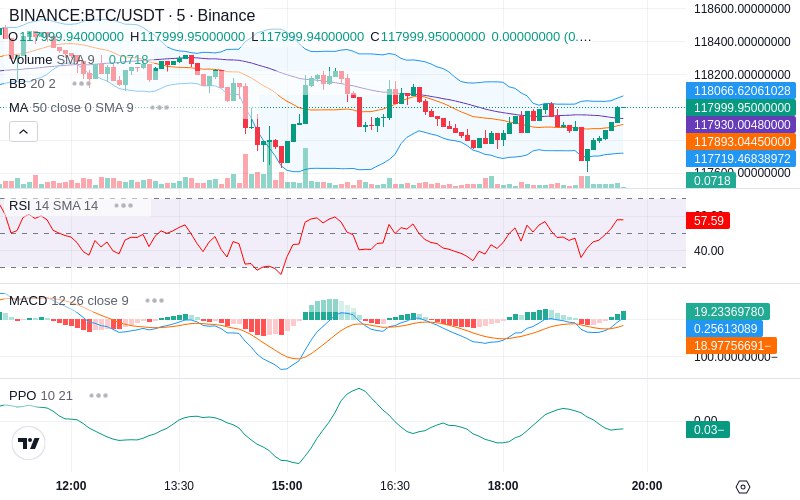Collapse the indicator legend with chevron
Image resolution: width=800 pixels, height=500 pixels.
pos(23,132)
